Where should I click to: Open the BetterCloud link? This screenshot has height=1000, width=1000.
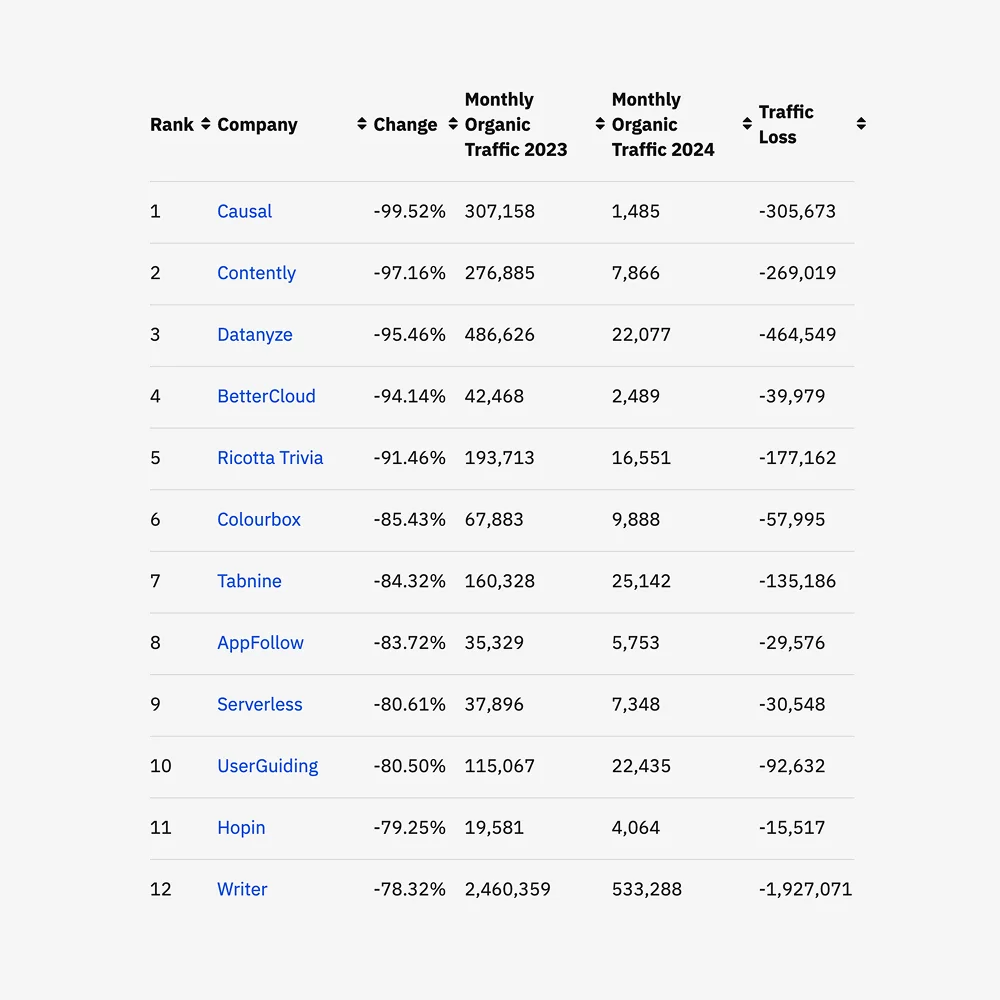point(266,396)
